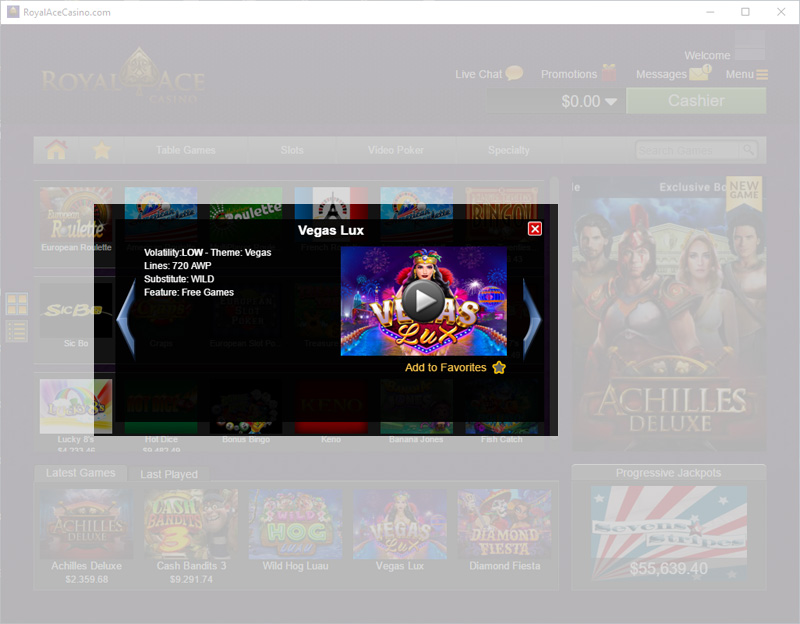
Task: Click the $55,639.40 jackpot amount
Action: (668, 568)
